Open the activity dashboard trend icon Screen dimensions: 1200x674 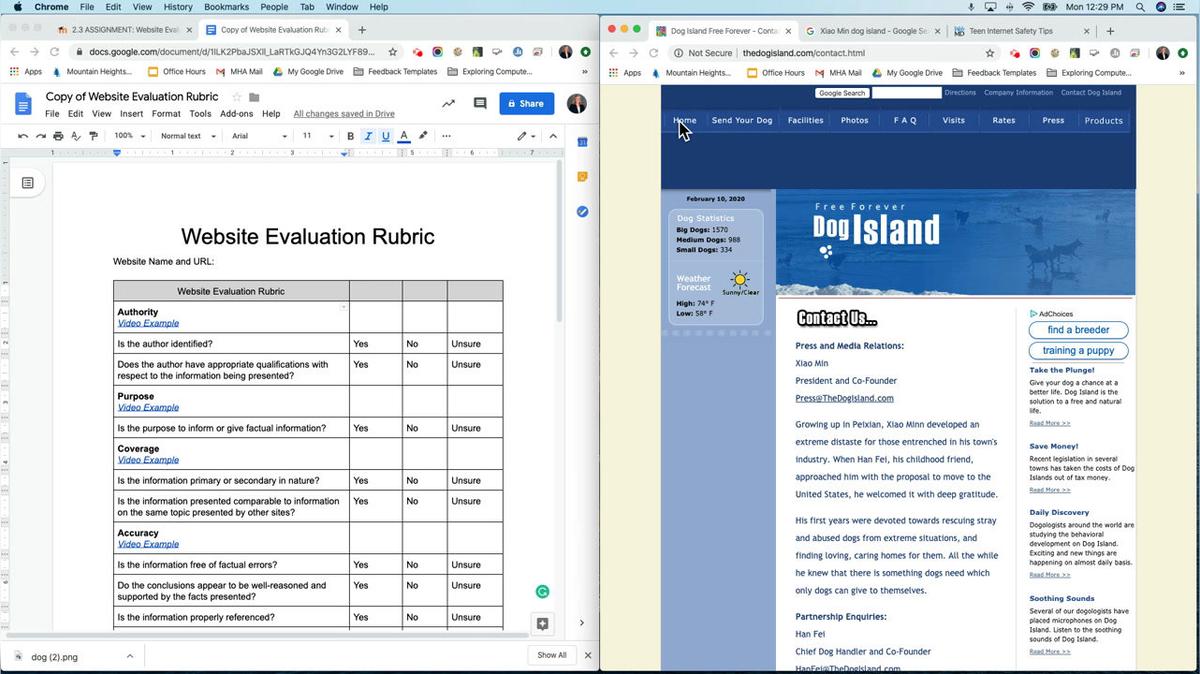tap(448, 103)
